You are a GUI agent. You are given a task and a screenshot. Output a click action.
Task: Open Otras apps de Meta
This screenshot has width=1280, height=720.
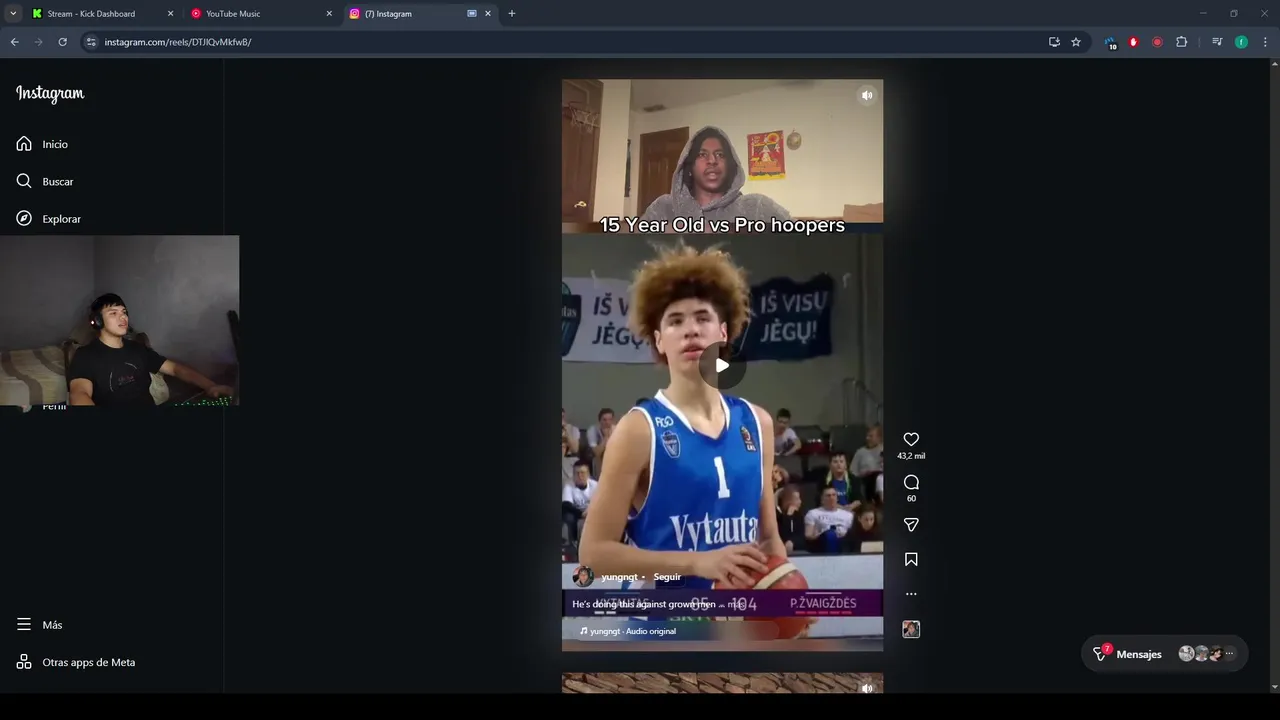click(x=76, y=662)
